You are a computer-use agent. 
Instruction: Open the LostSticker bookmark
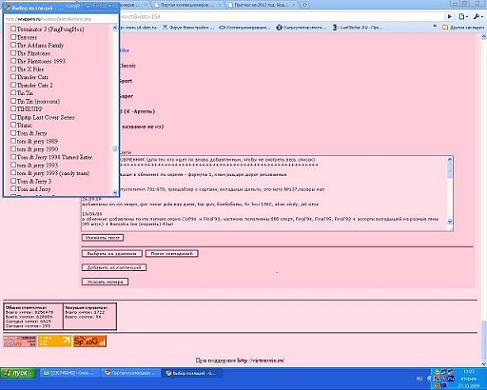tap(357, 28)
